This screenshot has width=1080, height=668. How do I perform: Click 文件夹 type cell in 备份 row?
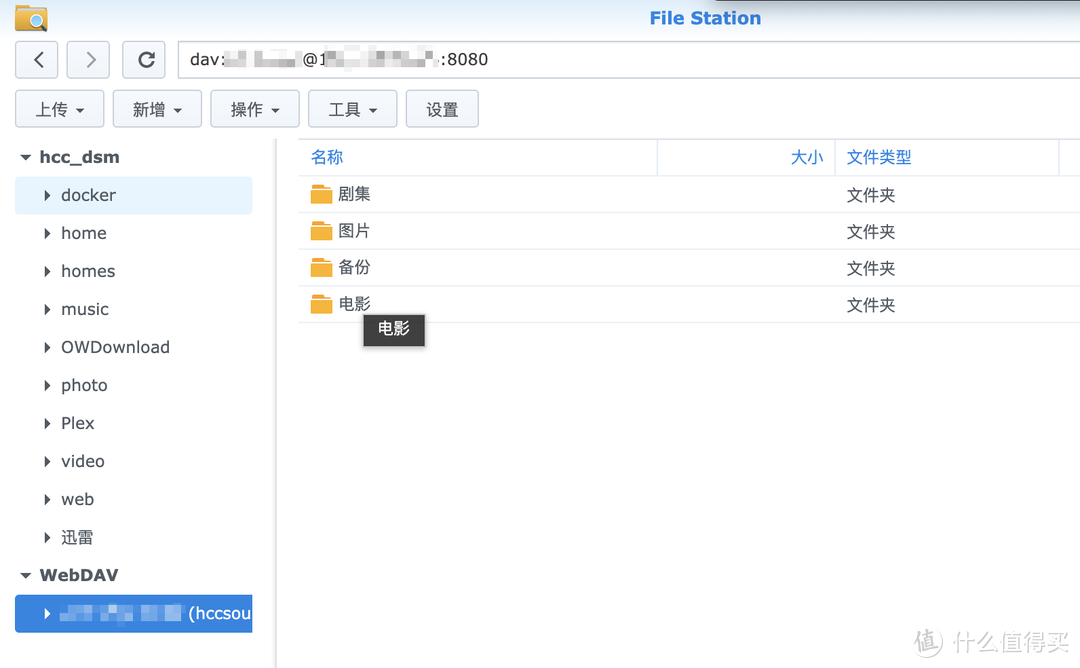point(871,268)
